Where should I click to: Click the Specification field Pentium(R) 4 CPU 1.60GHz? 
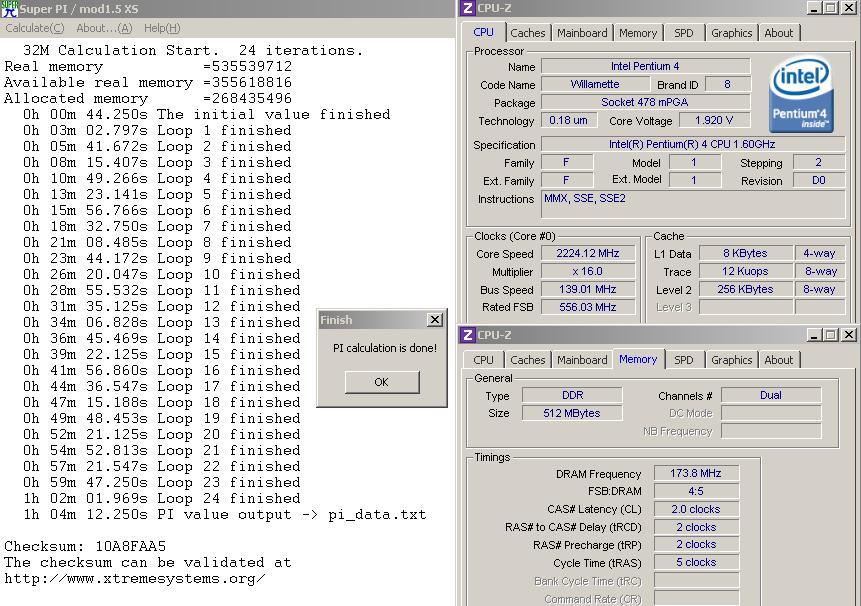click(692, 144)
